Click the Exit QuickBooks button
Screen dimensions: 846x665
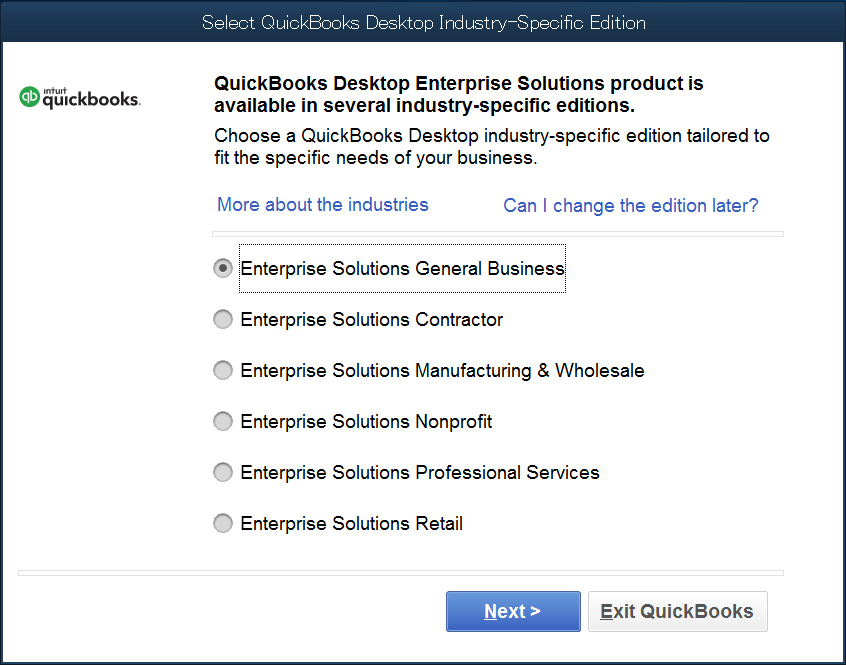677,611
